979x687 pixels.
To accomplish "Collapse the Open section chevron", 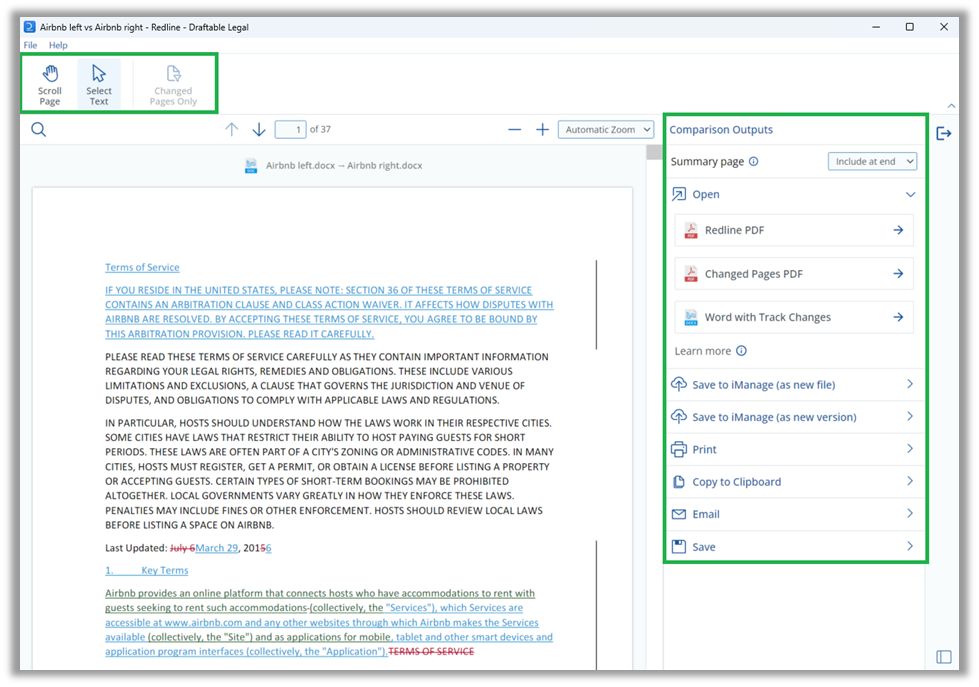I will pyautogui.click(x=910, y=194).
